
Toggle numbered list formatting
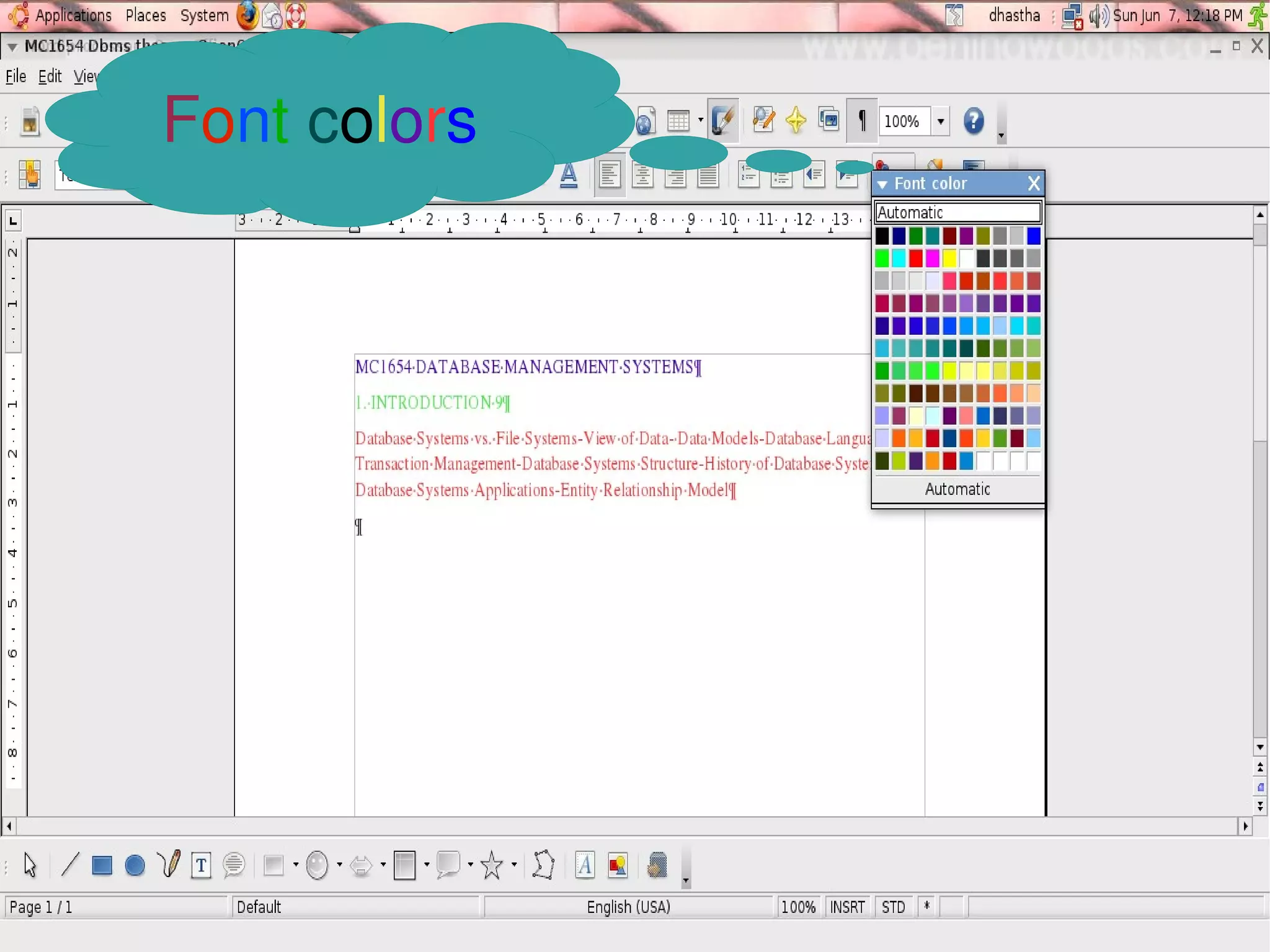[x=748, y=176]
